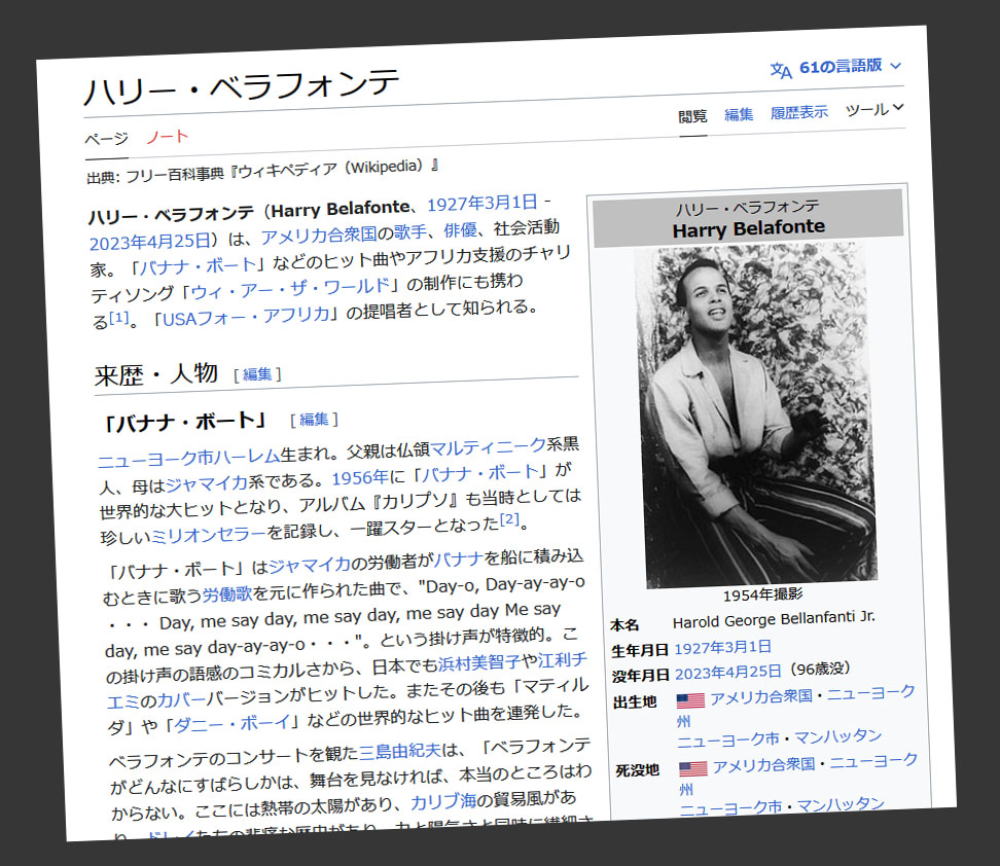Open アメリカ合衆国 link in 死没地 row
Screen dimensions: 1000x866
point(764,765)
